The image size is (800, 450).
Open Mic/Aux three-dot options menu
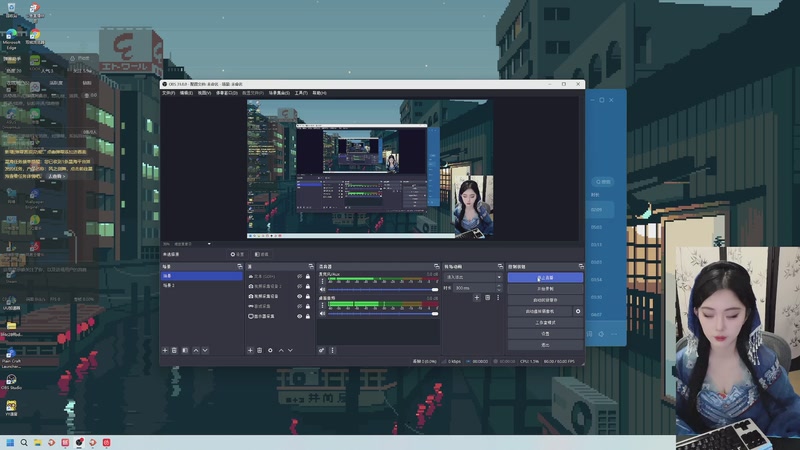pyautogui.click(x=322, y=281)
